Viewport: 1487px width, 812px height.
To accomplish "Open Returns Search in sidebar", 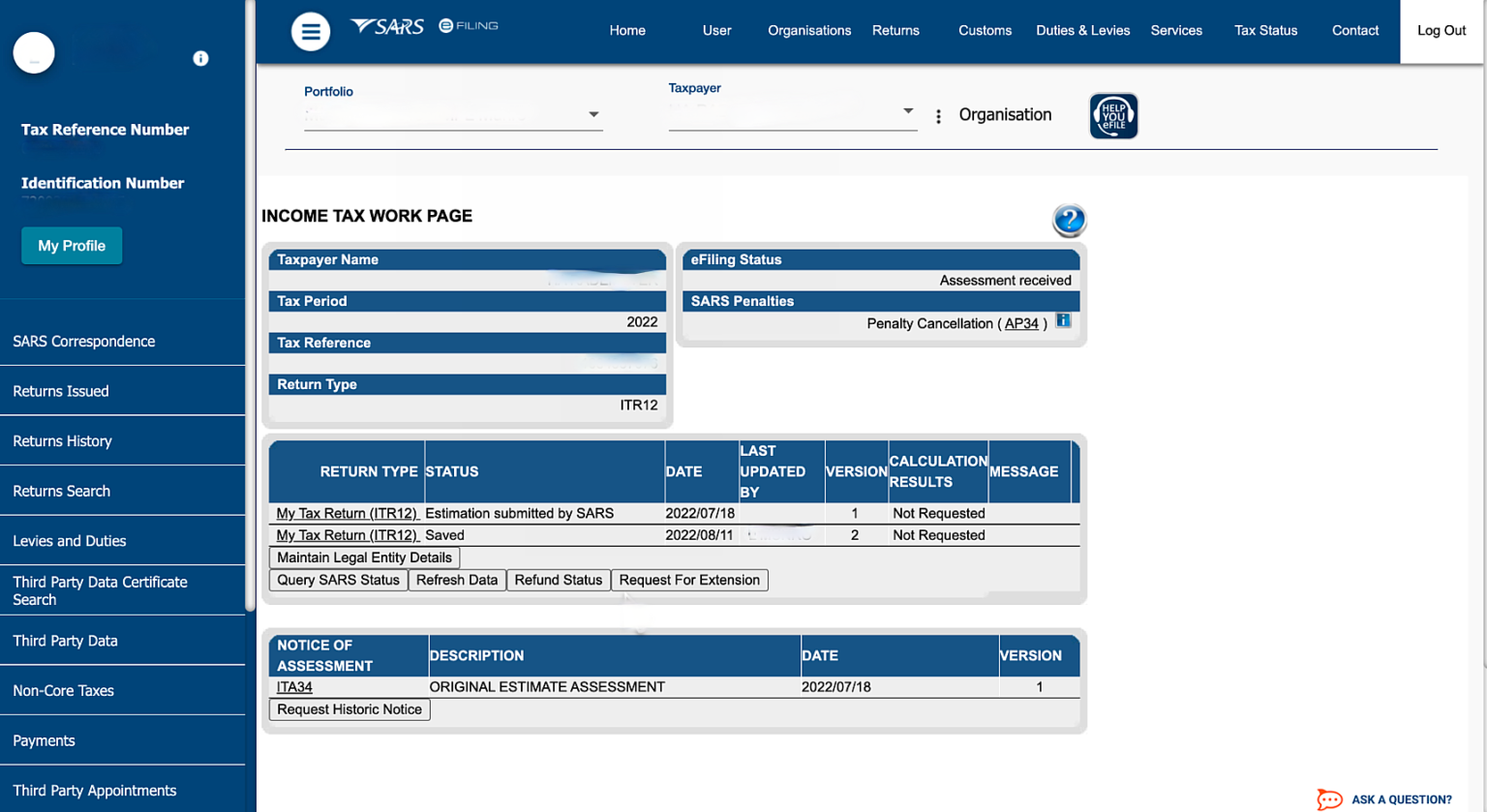I will click(123, 491).
